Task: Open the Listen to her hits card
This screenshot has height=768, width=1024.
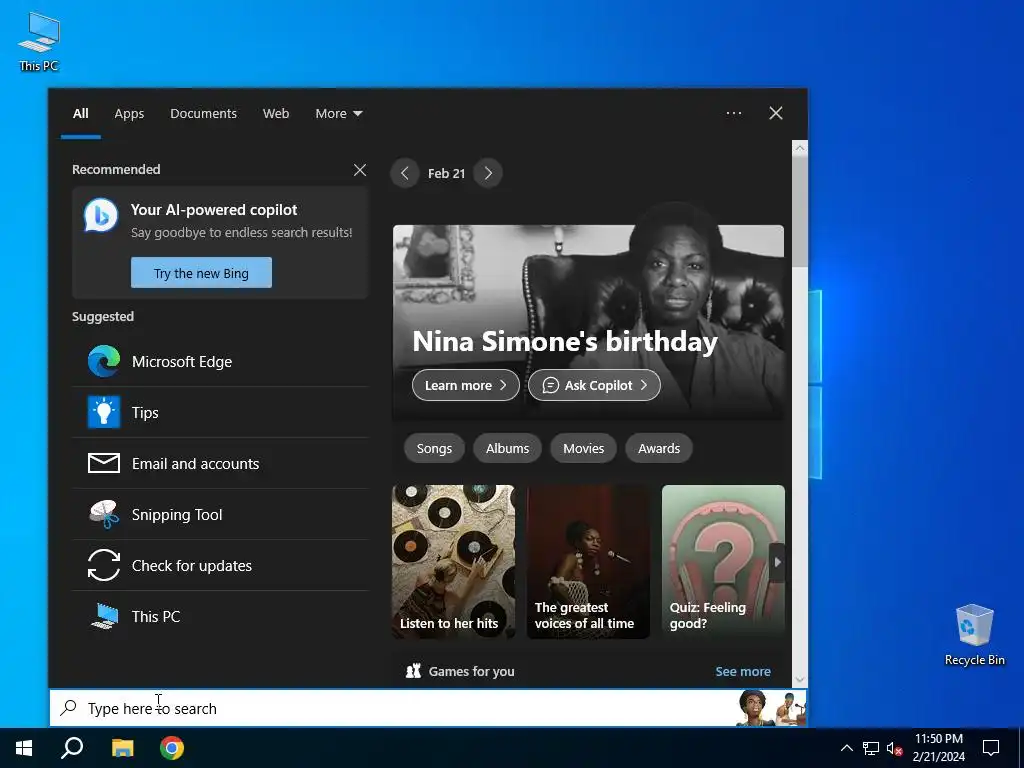Action: pos(453,562)
